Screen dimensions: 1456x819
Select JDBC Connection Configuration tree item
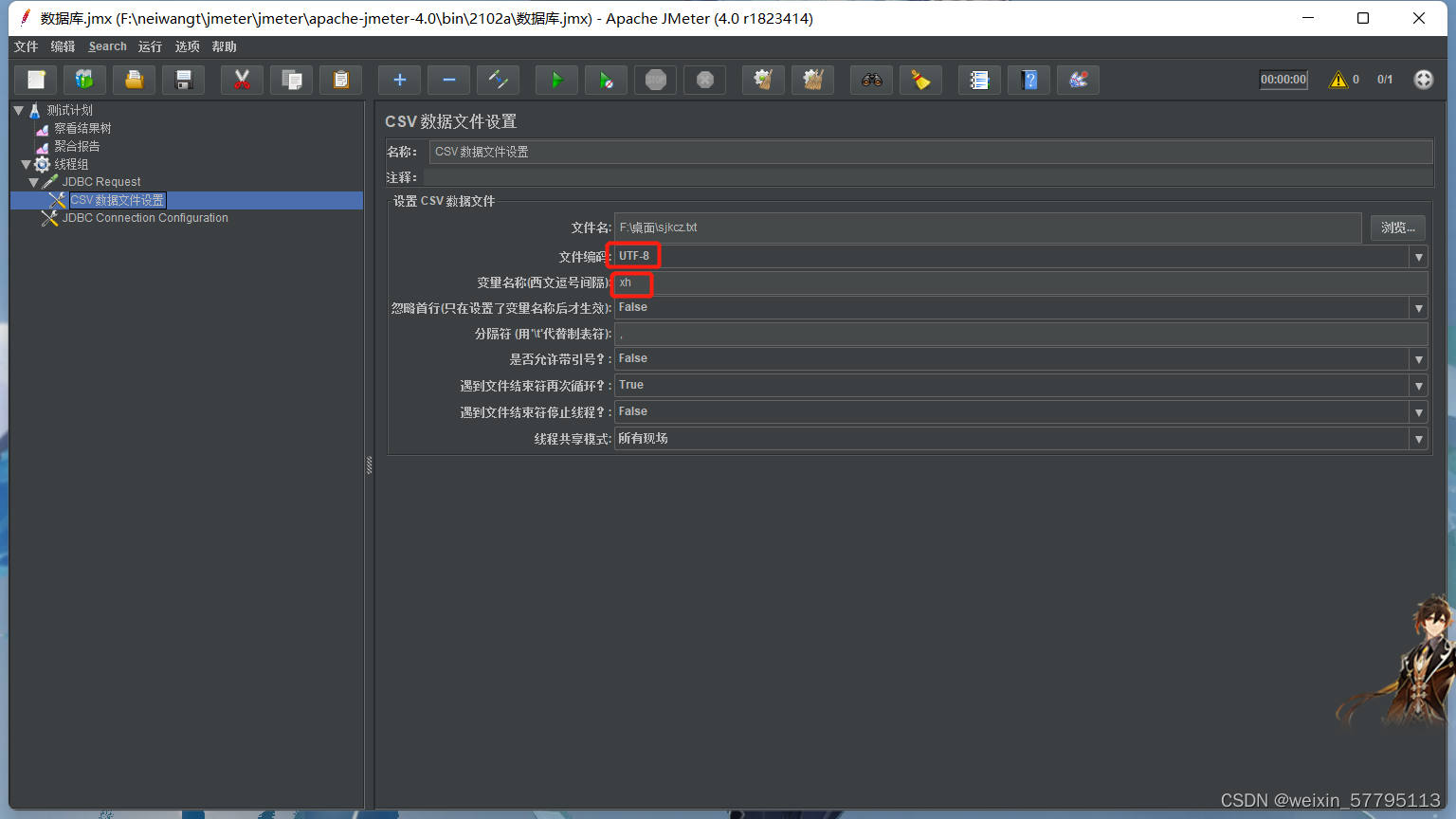click(145, 218)
